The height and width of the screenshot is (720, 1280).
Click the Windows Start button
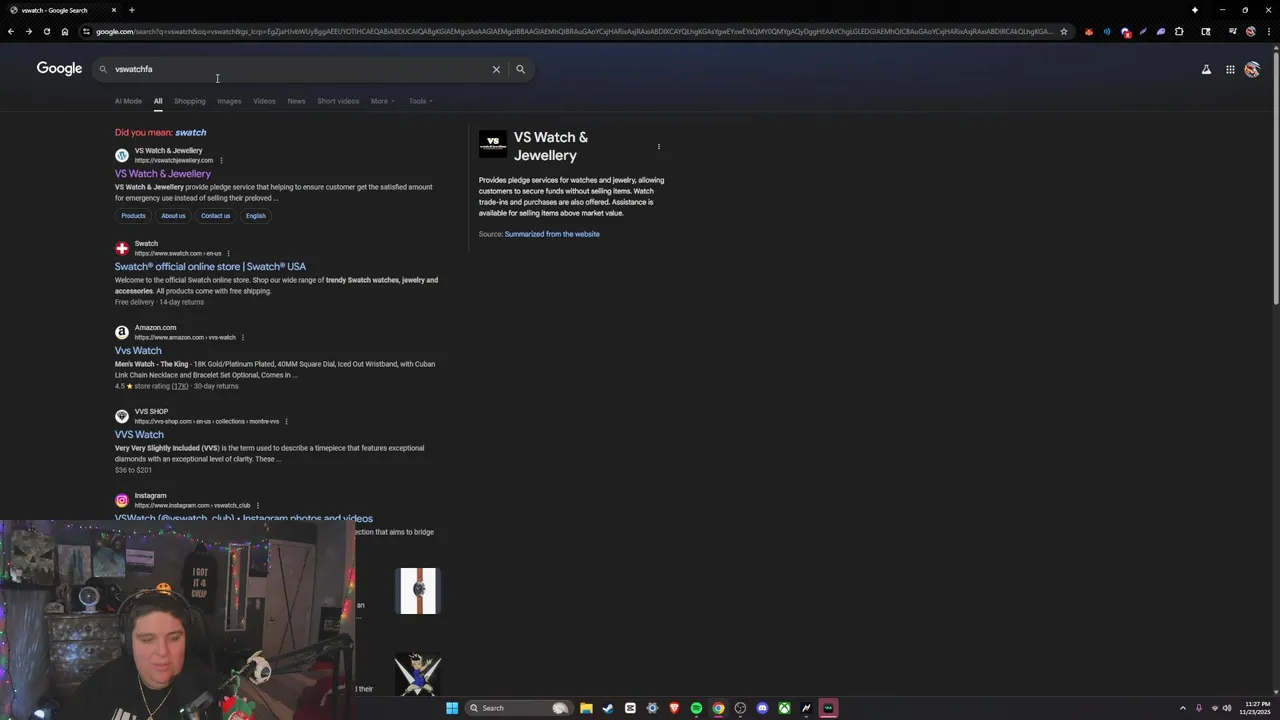coord(452,708)
